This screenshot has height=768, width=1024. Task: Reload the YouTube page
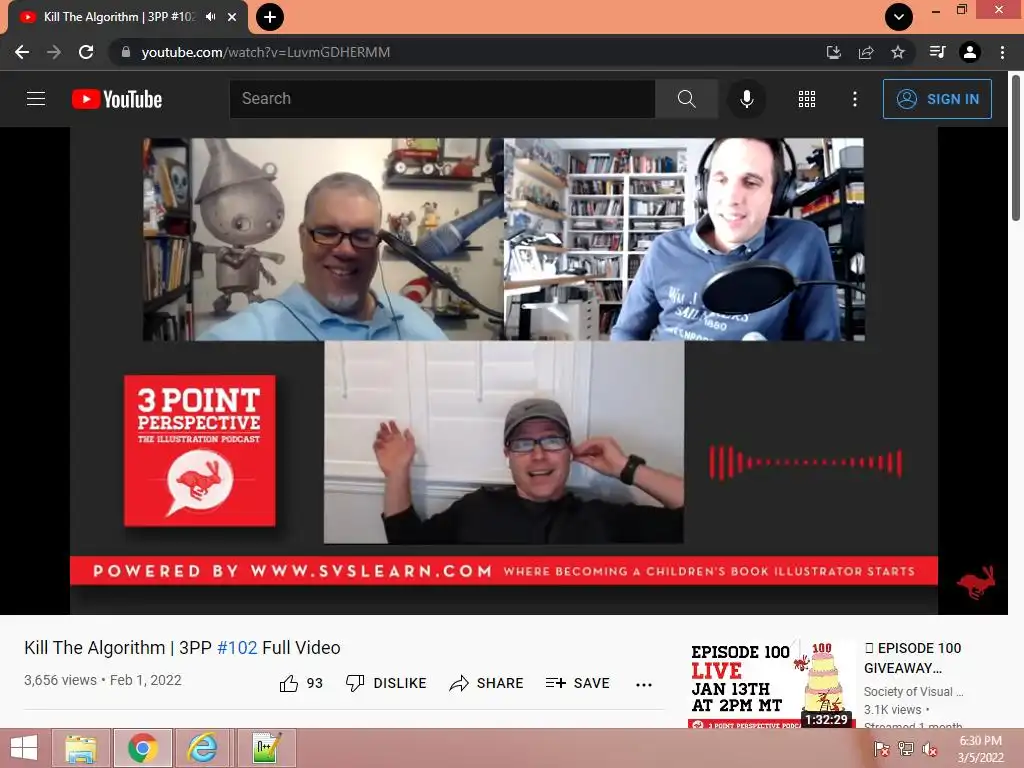[86, 52]
